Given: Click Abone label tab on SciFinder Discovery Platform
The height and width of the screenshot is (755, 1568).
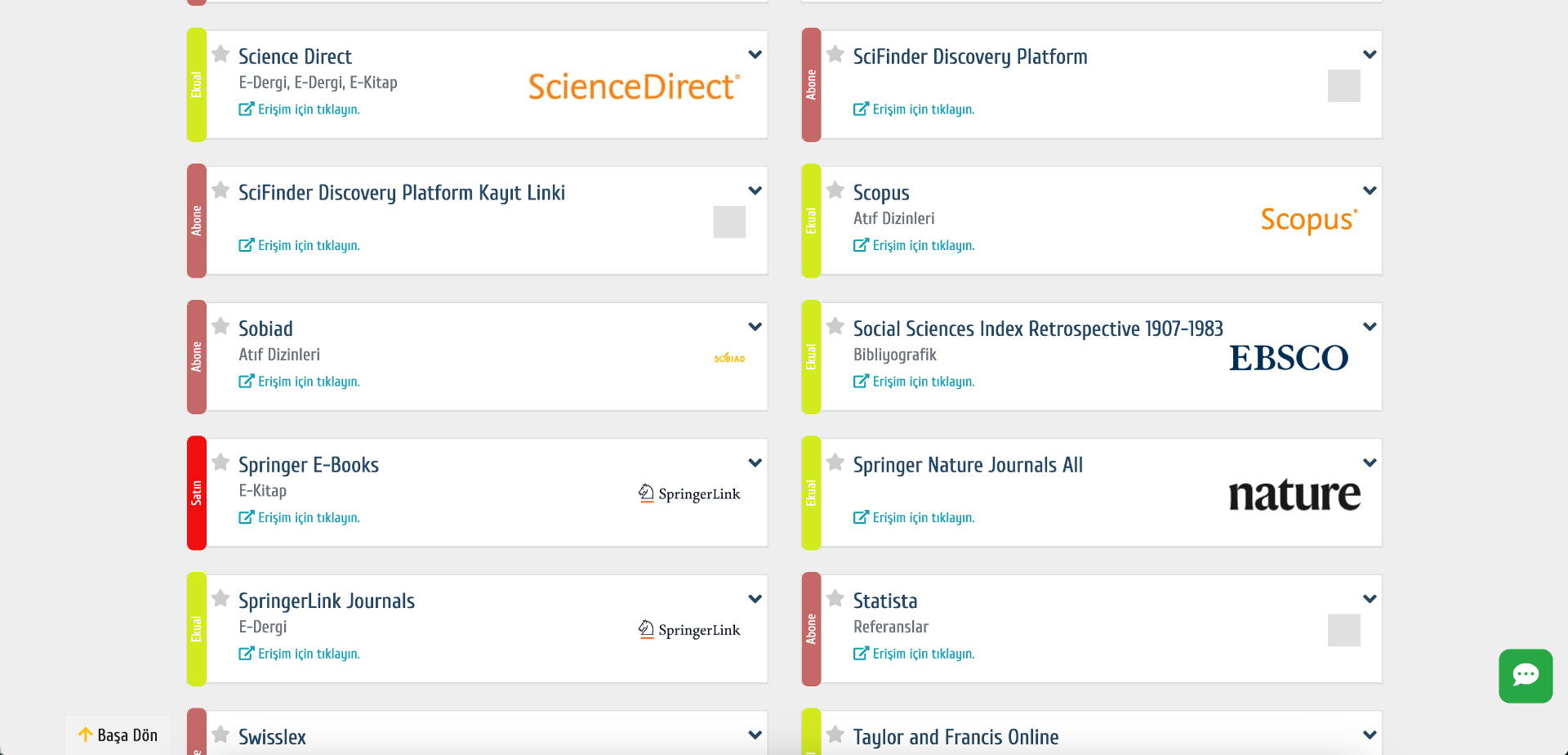Looking at the screenshot, I should pyautogui.click(x=811, y=85).
